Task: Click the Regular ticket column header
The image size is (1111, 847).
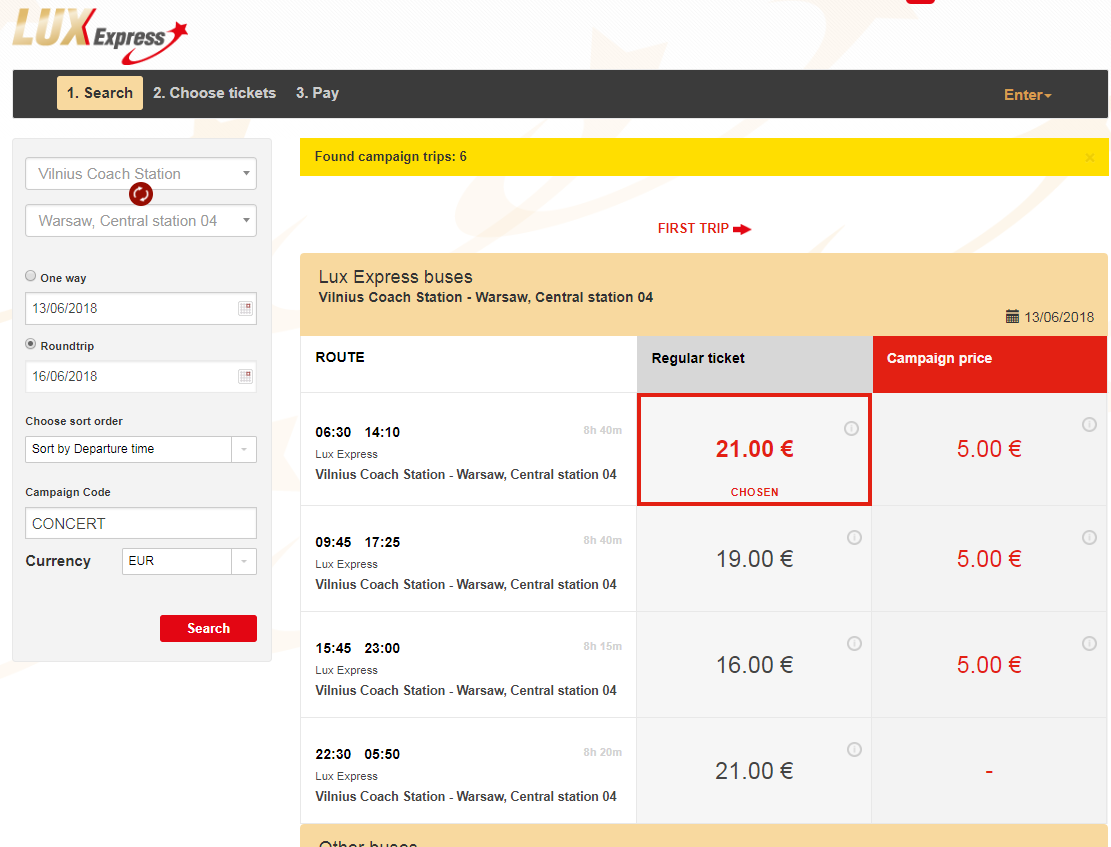Action: coord(755,364)
